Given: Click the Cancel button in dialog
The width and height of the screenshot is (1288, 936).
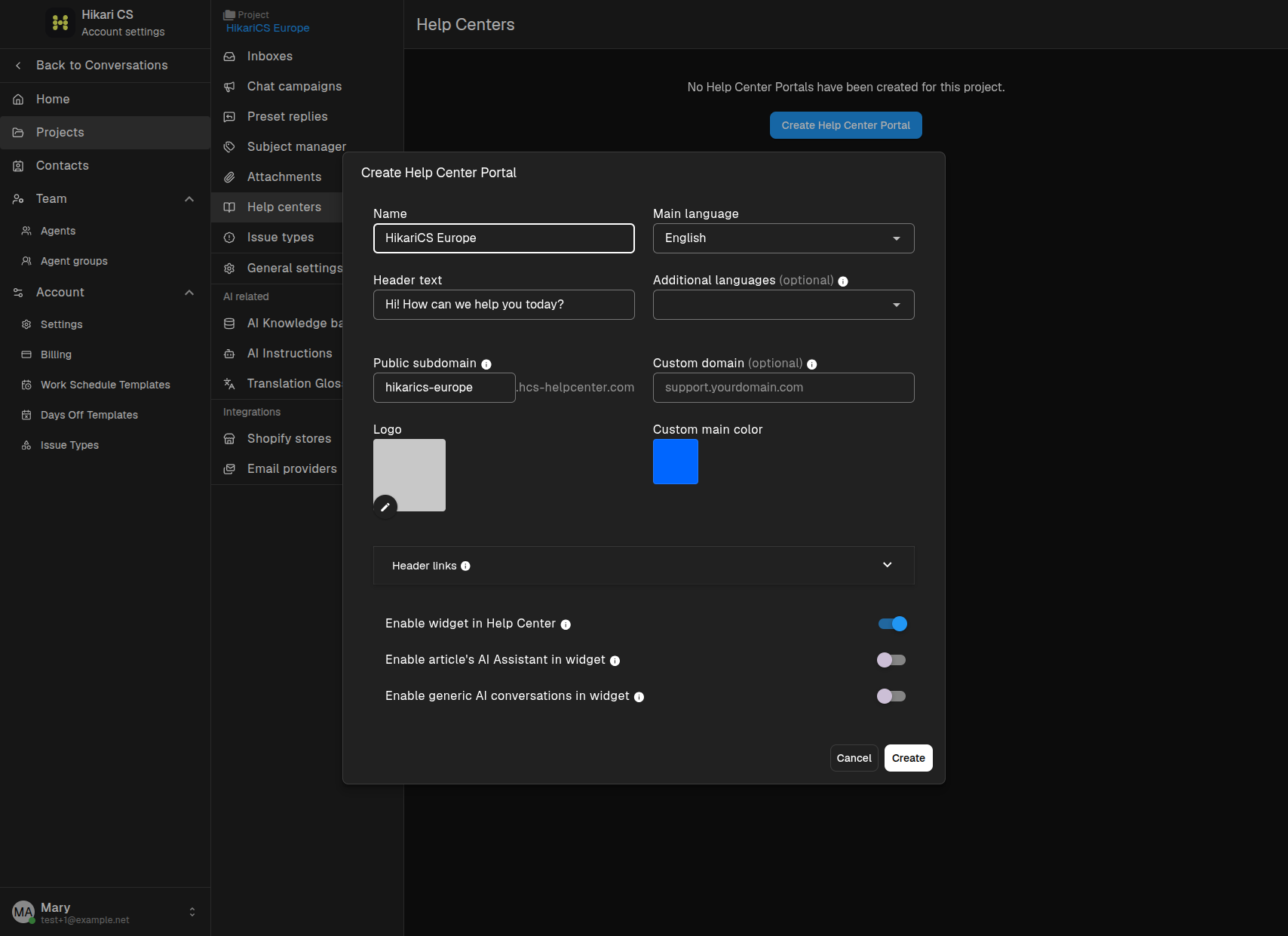Looking at the screenshot, I should point(854,758).
